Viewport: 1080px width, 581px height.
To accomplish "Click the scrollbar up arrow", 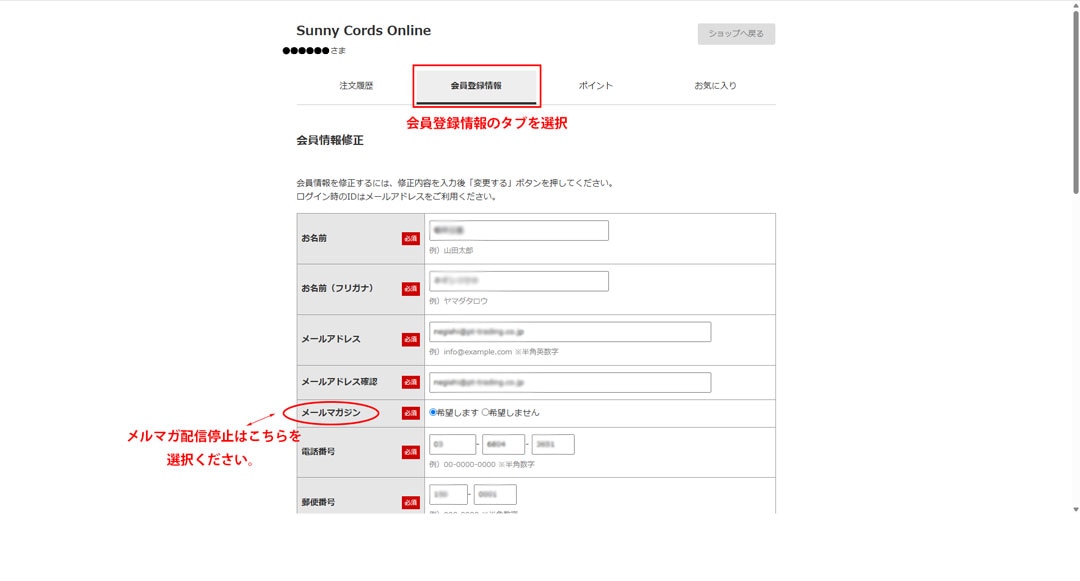I will pyautogui.click(x=1075, y=6).
